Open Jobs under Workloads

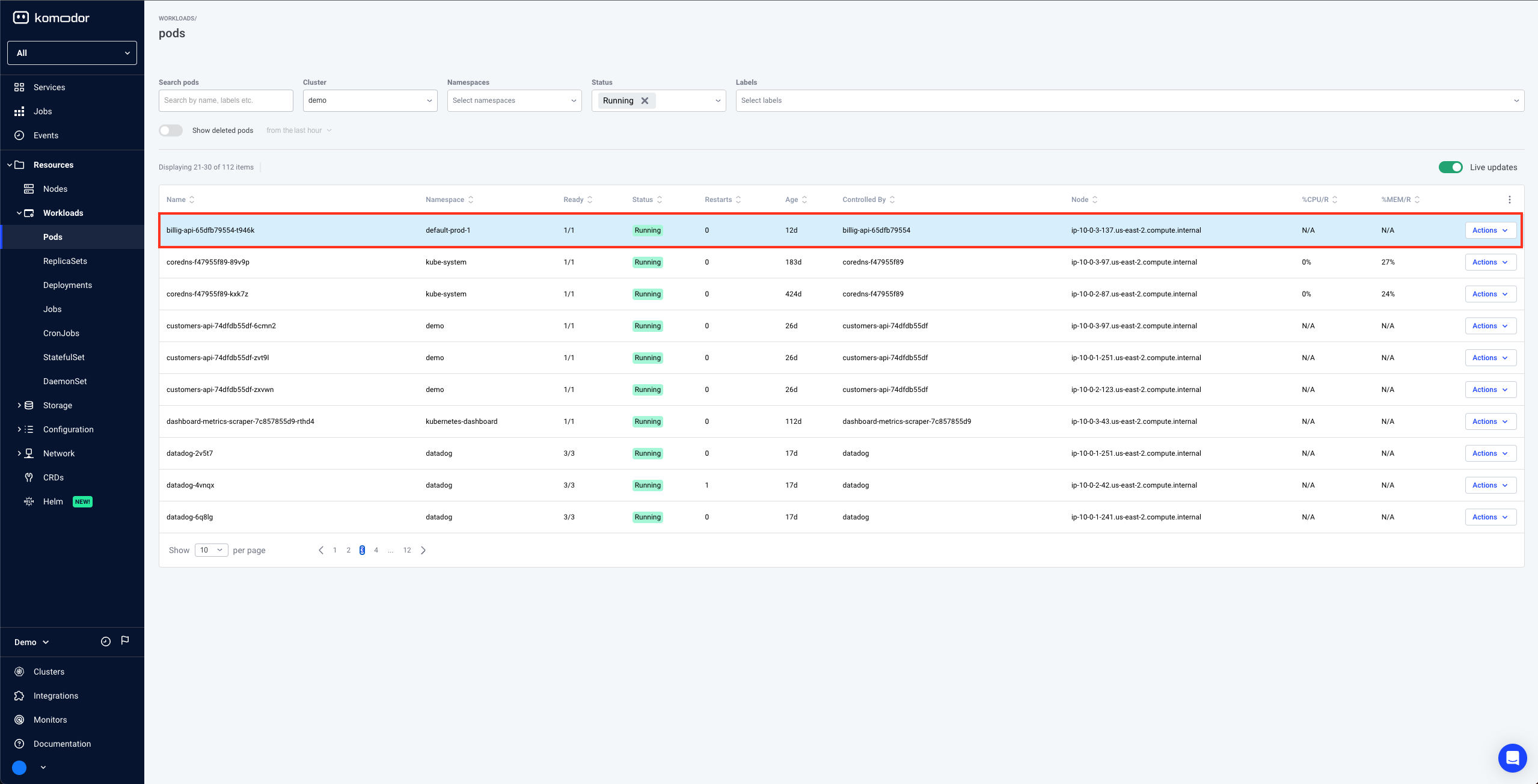point(52,309)
